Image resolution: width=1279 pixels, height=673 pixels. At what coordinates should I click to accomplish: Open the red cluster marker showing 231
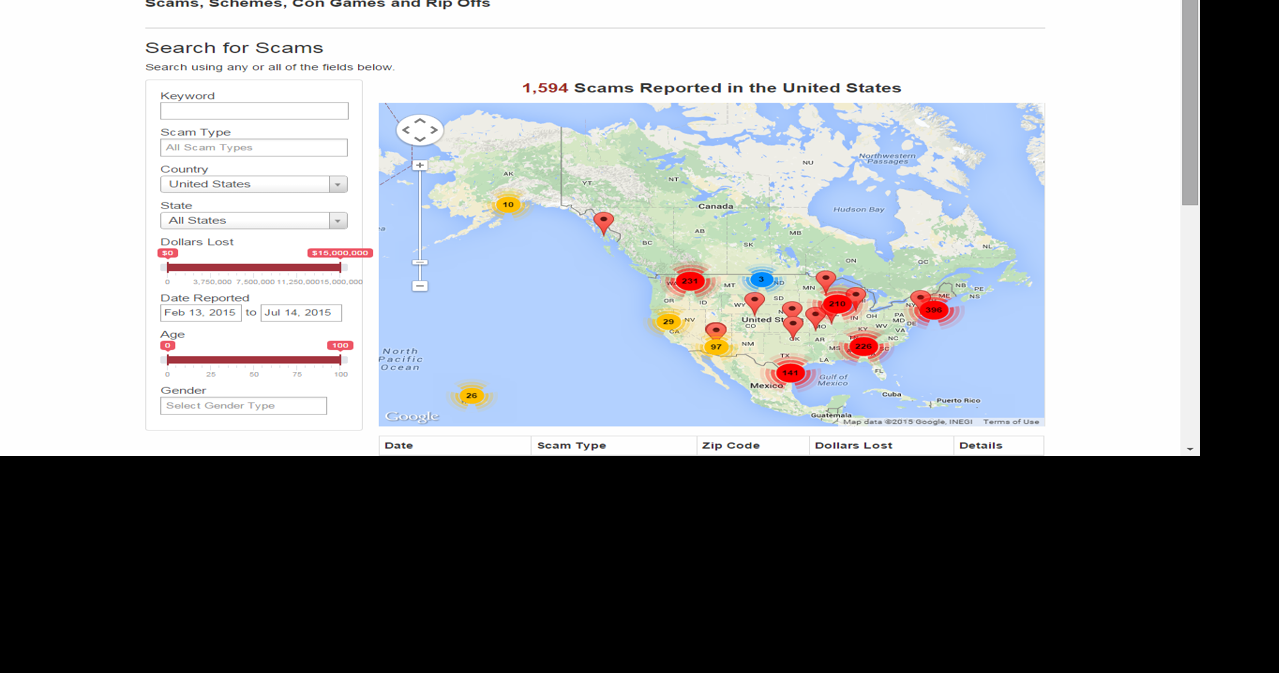[690, 281]
